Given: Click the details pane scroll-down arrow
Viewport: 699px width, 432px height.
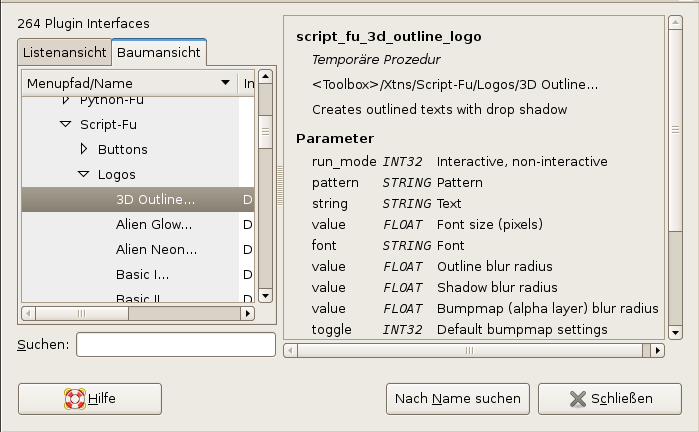Looking at the screenshot, I should (675, 333).
